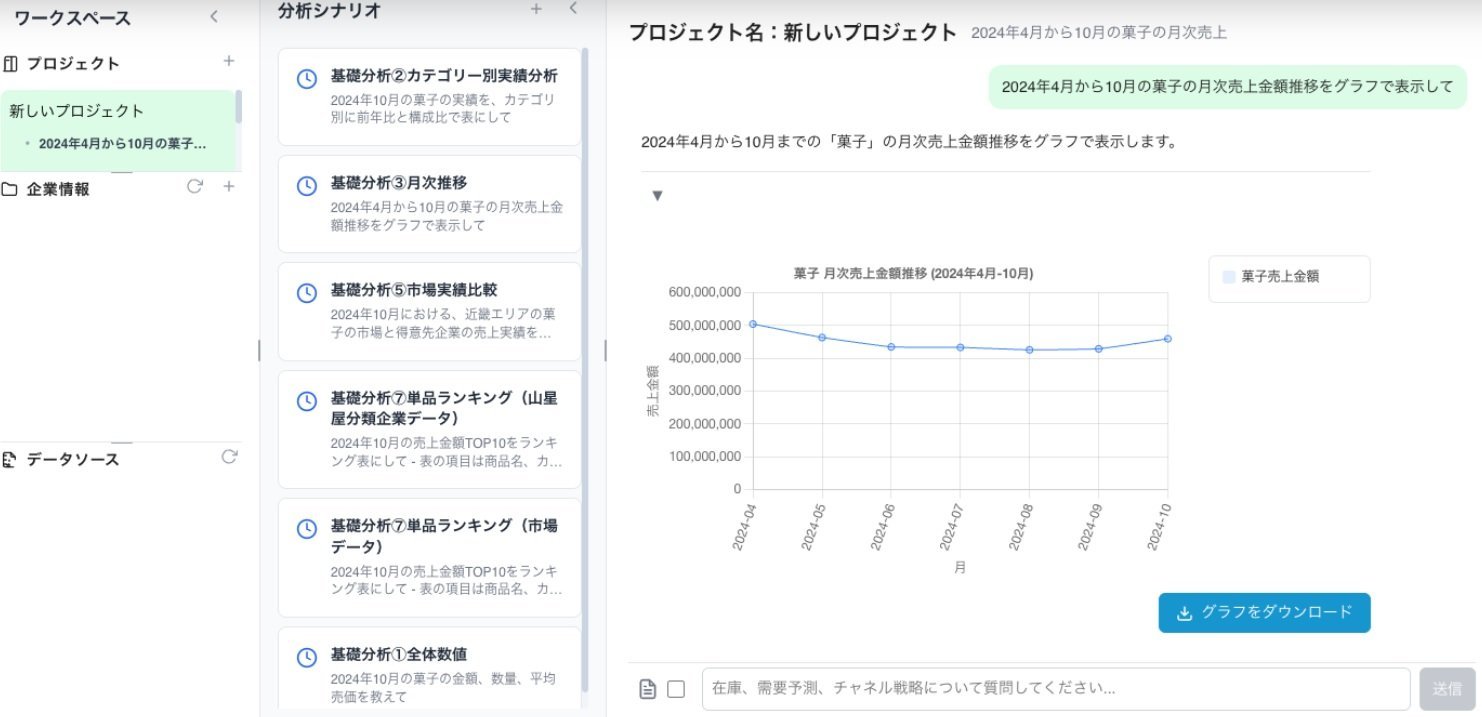Refresh the 企業情報 section
Viewport: 1482px width, 717px height.
point(195,186)
